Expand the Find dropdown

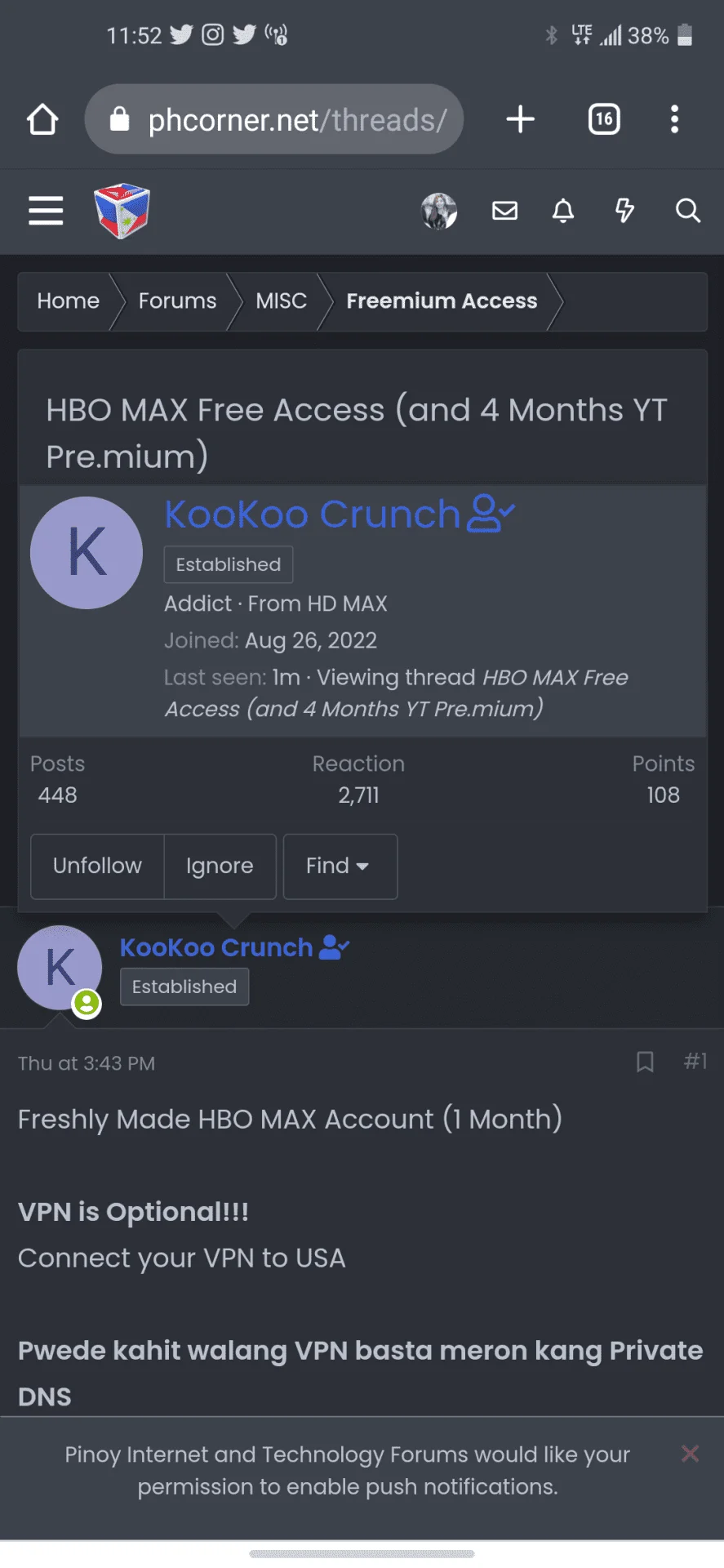click(340, 866)
